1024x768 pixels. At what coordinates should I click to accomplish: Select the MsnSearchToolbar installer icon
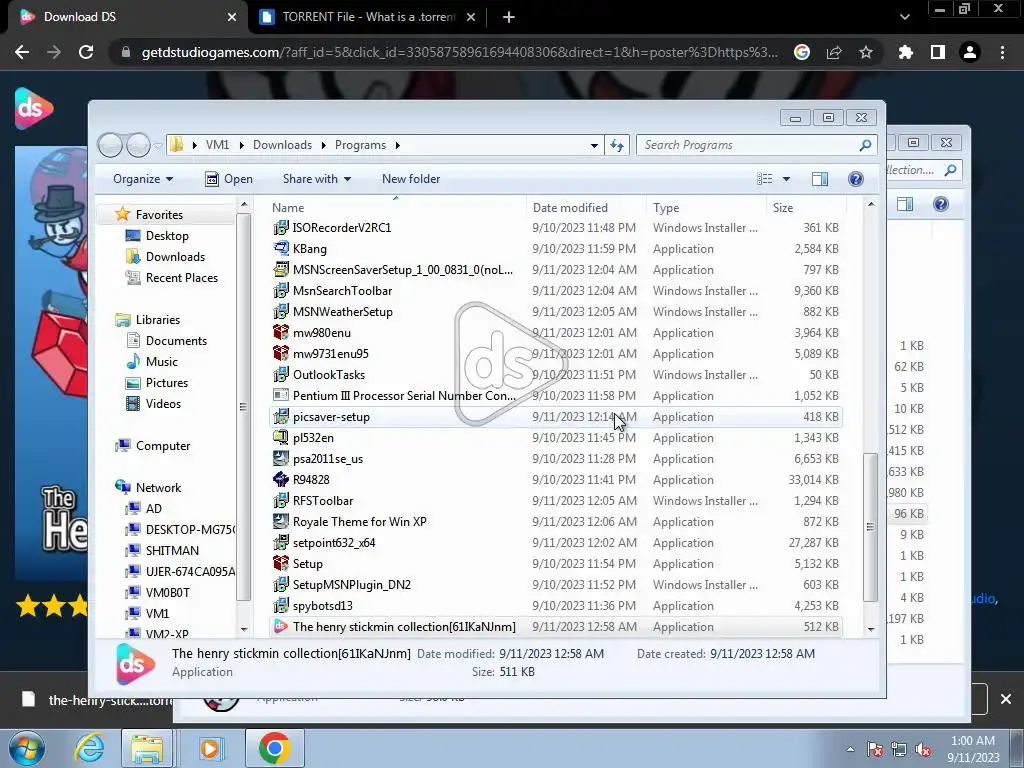click(281, 291)
